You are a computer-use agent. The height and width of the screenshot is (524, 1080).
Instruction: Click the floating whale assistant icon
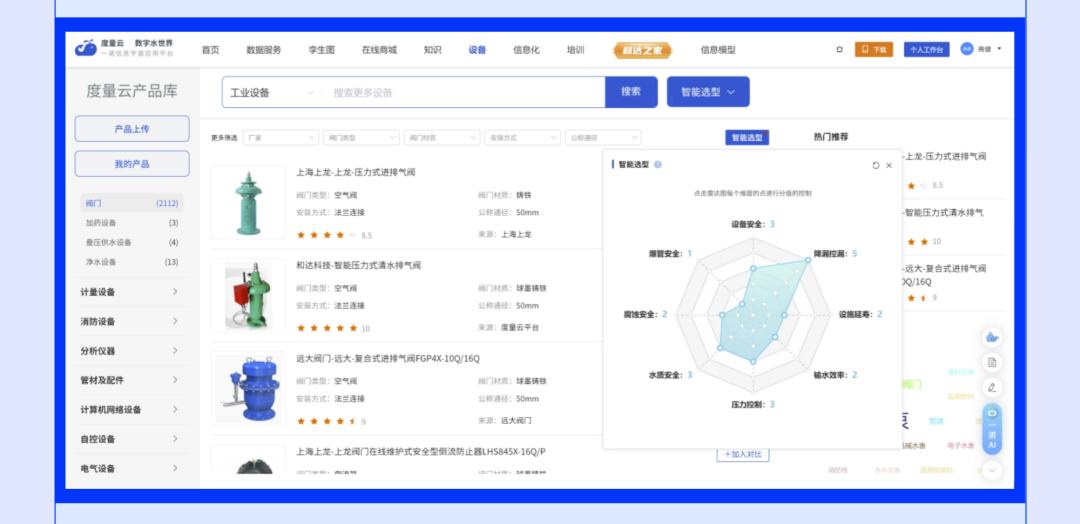tap(992, 337)
